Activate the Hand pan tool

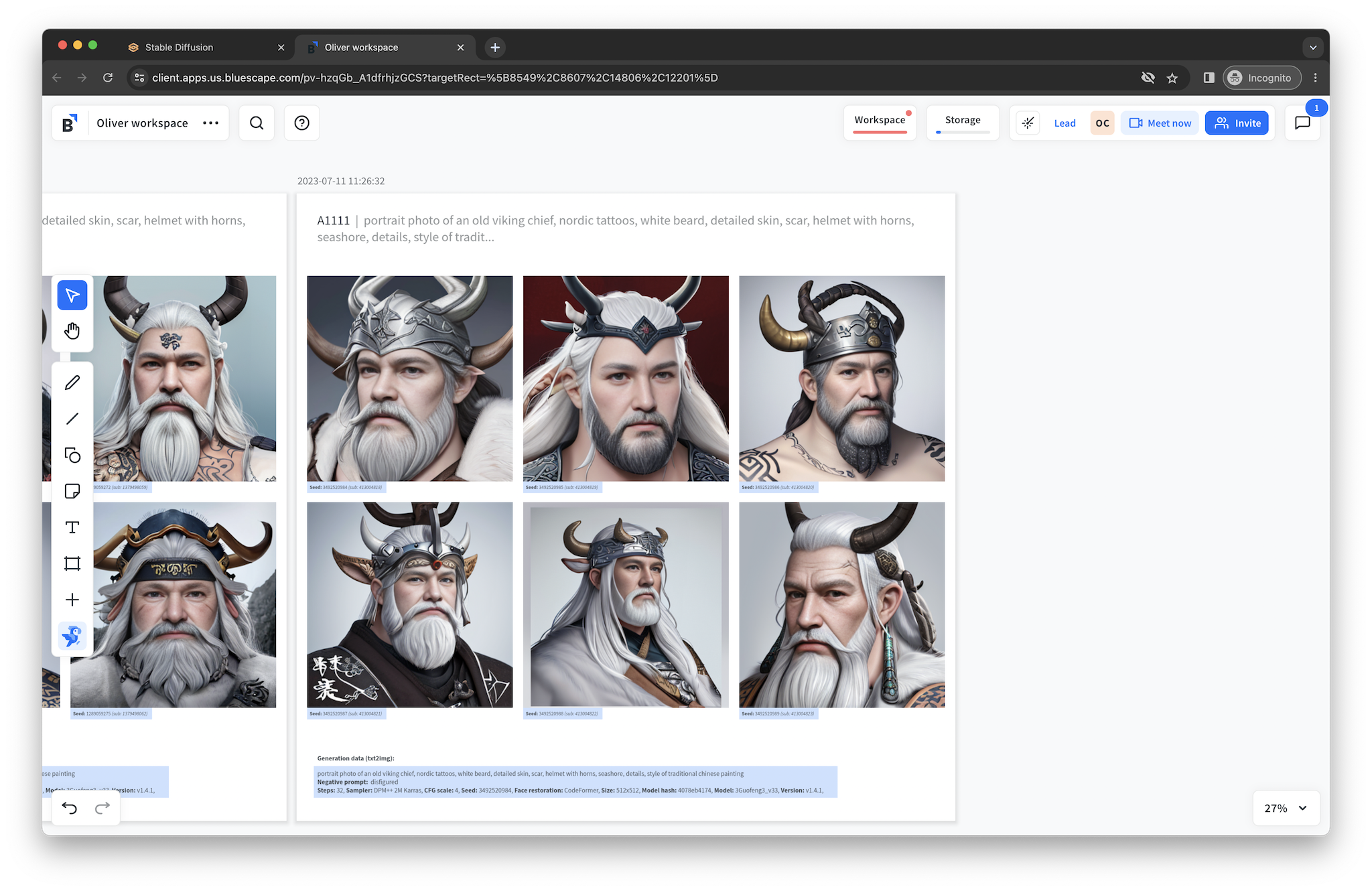[x=72, y=331]
